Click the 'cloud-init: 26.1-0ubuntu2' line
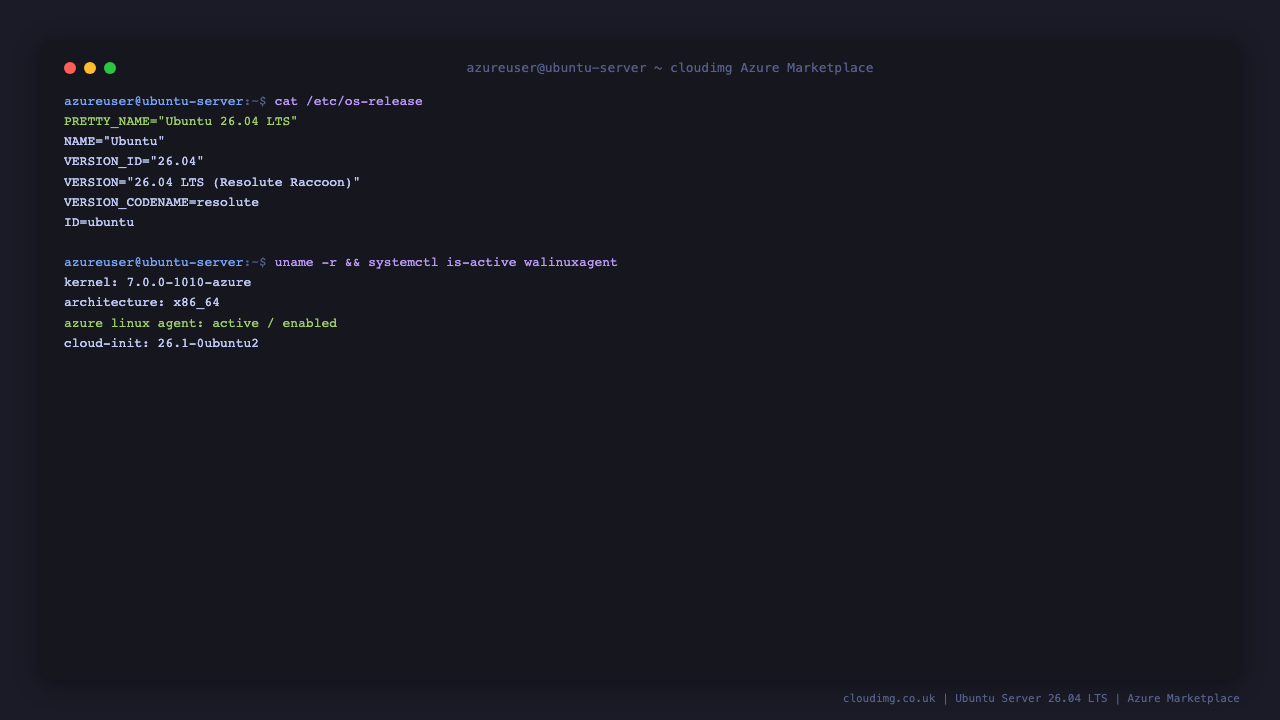The width and height of the screenshot is (1280, 720). 162,343
